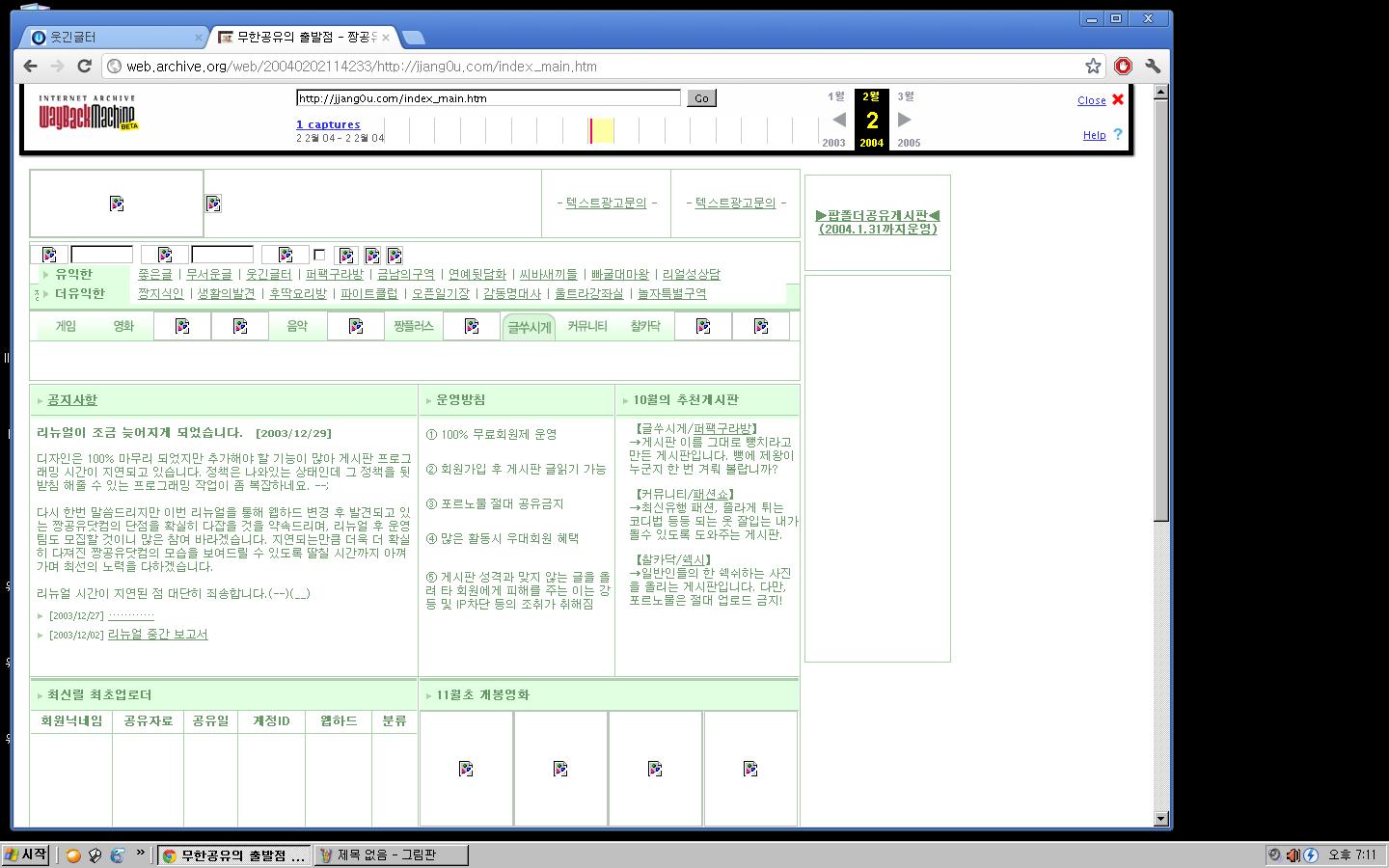Click the browser forward arrow
Screen dimensions: 1389x868
coord(57,66)
